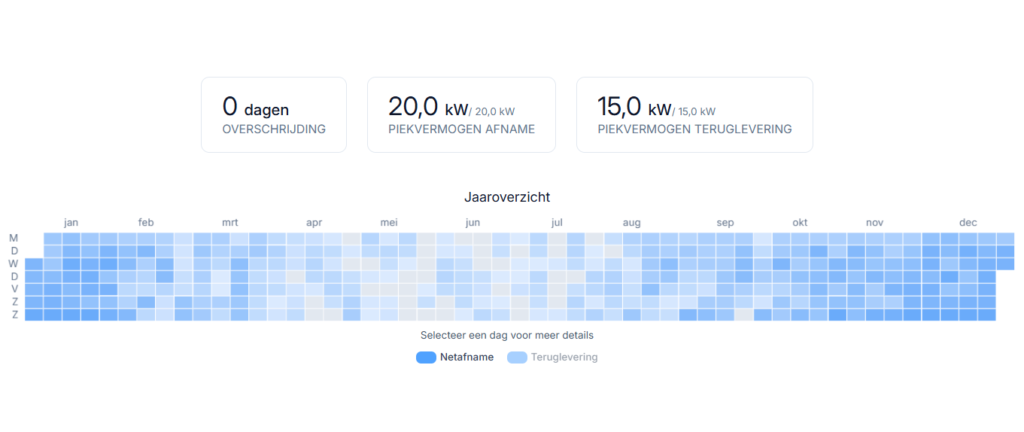Select the first Wednesday cell of the year
The image size is (1024, 432).
(x=34, y=264)
